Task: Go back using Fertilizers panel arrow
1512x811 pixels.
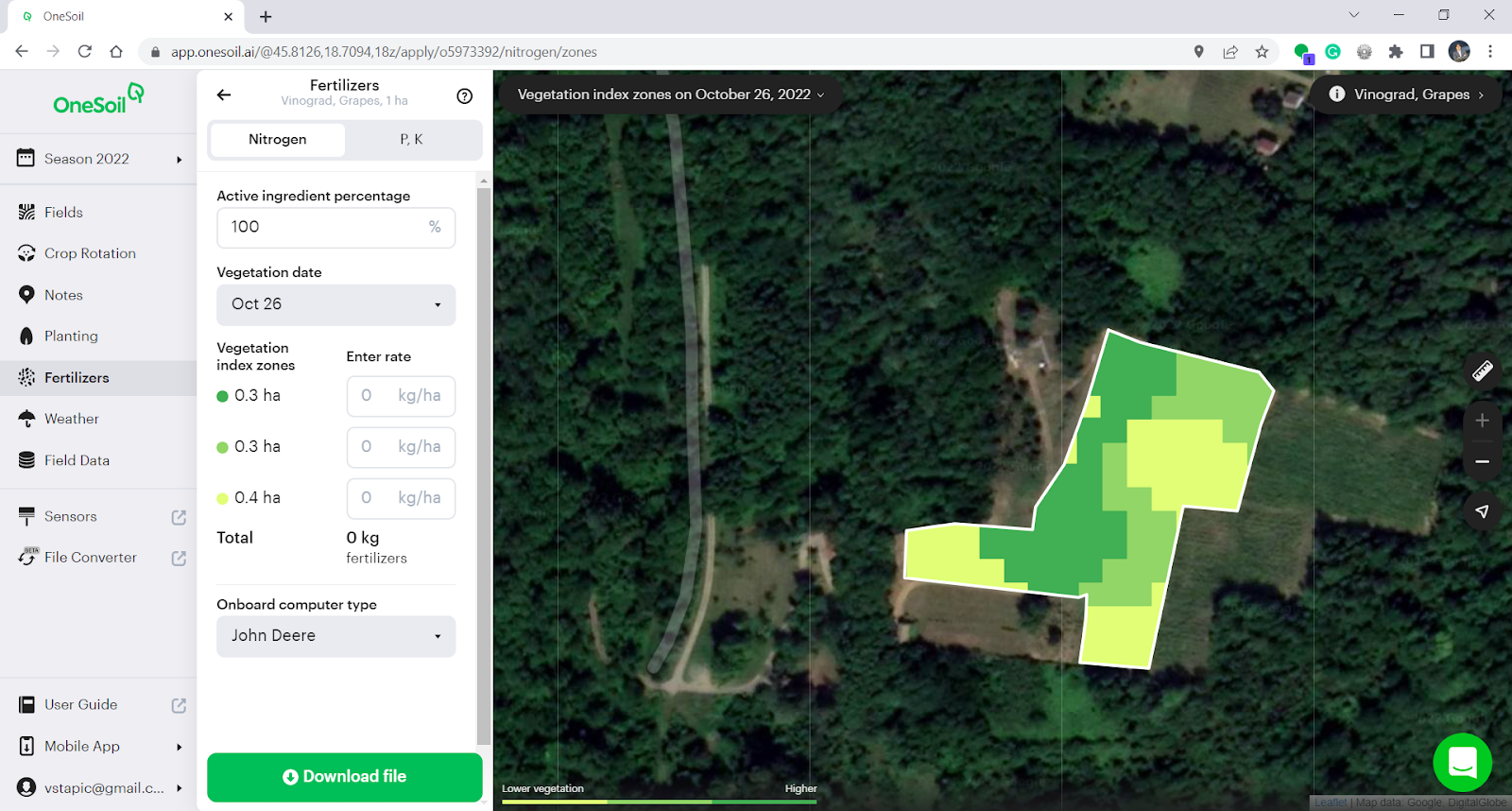Action: point(224,95)
